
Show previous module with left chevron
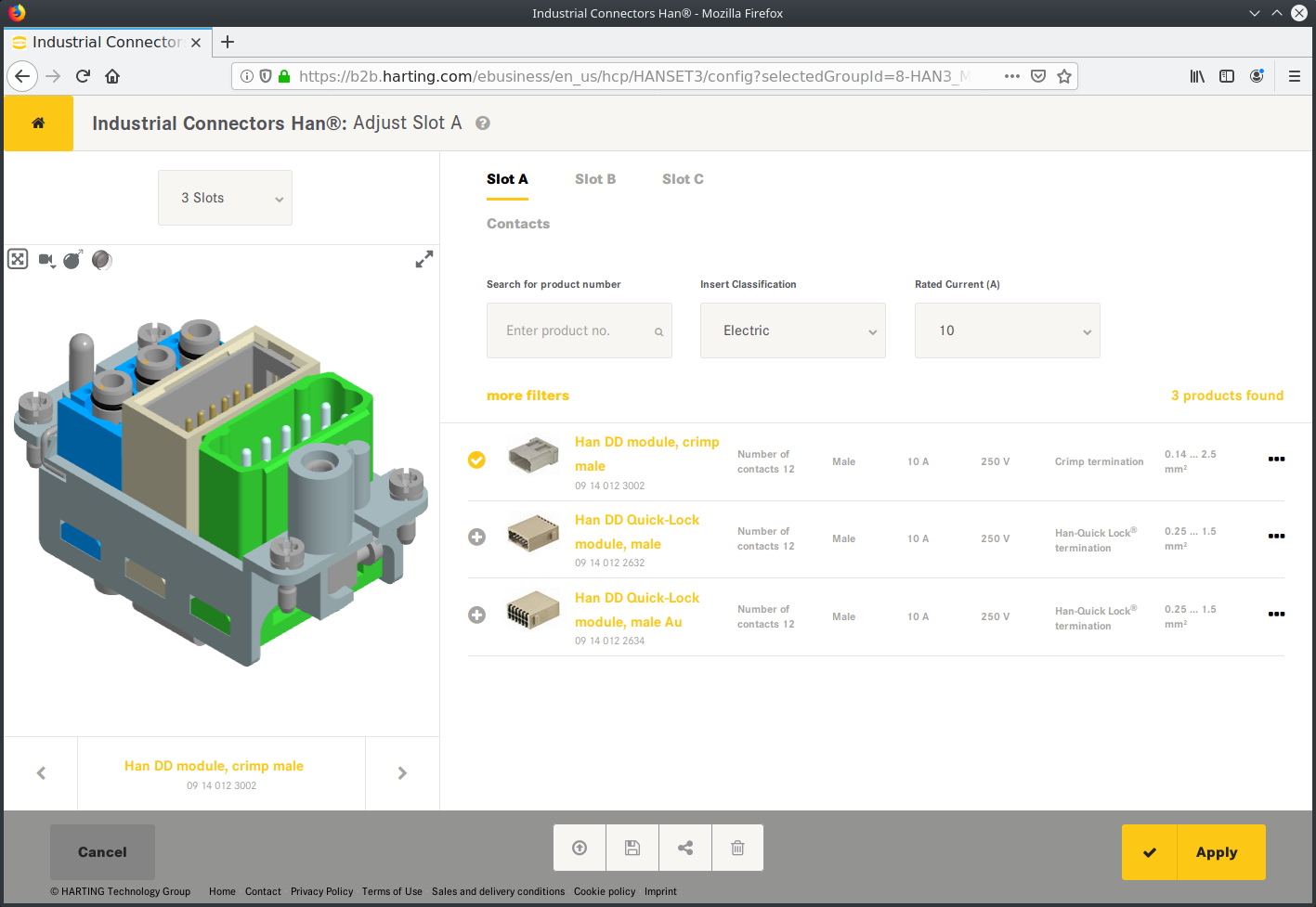click(41, 773)
